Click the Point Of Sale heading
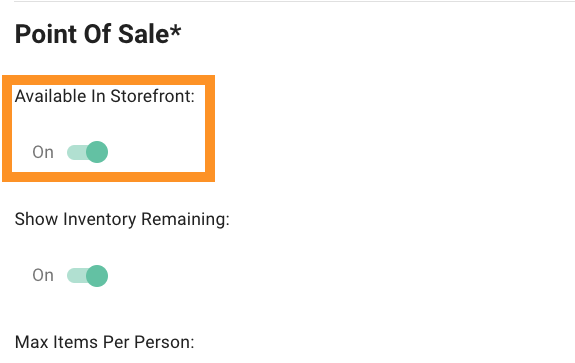Screen dimensions: 575x363 [98, 34]
